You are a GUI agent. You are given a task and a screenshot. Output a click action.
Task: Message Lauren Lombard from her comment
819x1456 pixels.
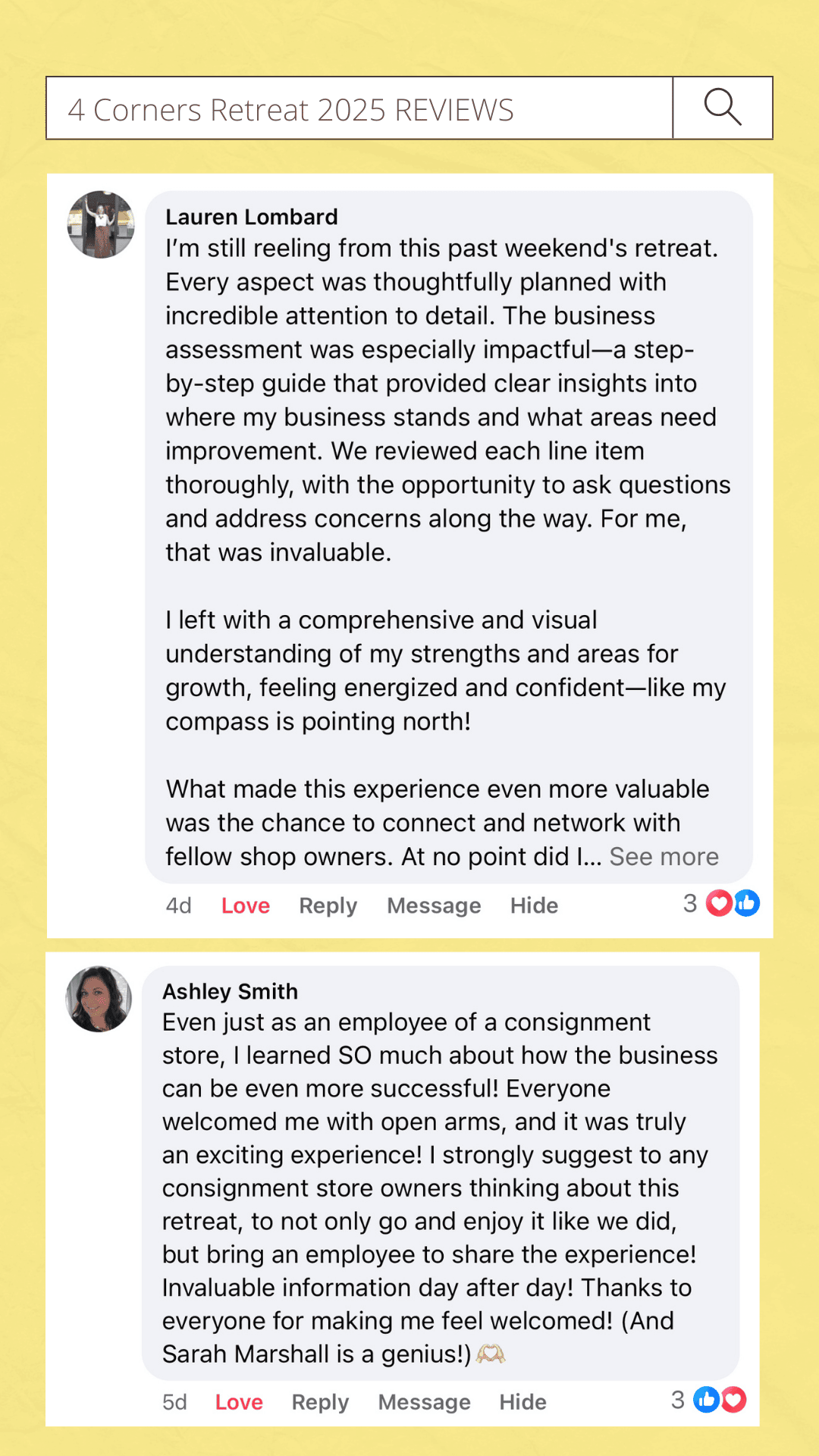434,905
